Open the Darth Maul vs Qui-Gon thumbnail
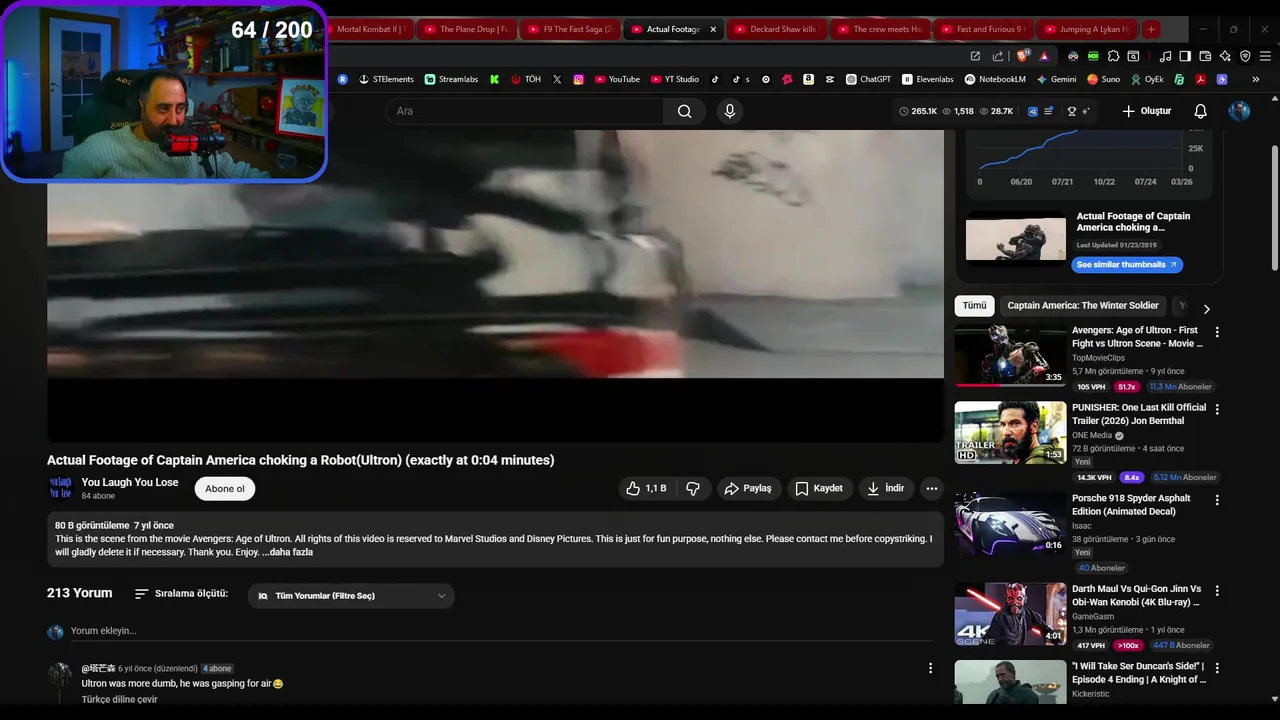This screenshot has height=720, width=1280. [x=1010, y=614]
